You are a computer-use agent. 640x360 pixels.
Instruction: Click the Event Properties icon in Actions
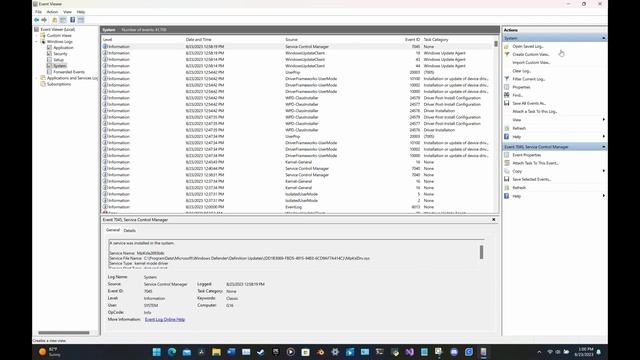(x=507, y=155)
